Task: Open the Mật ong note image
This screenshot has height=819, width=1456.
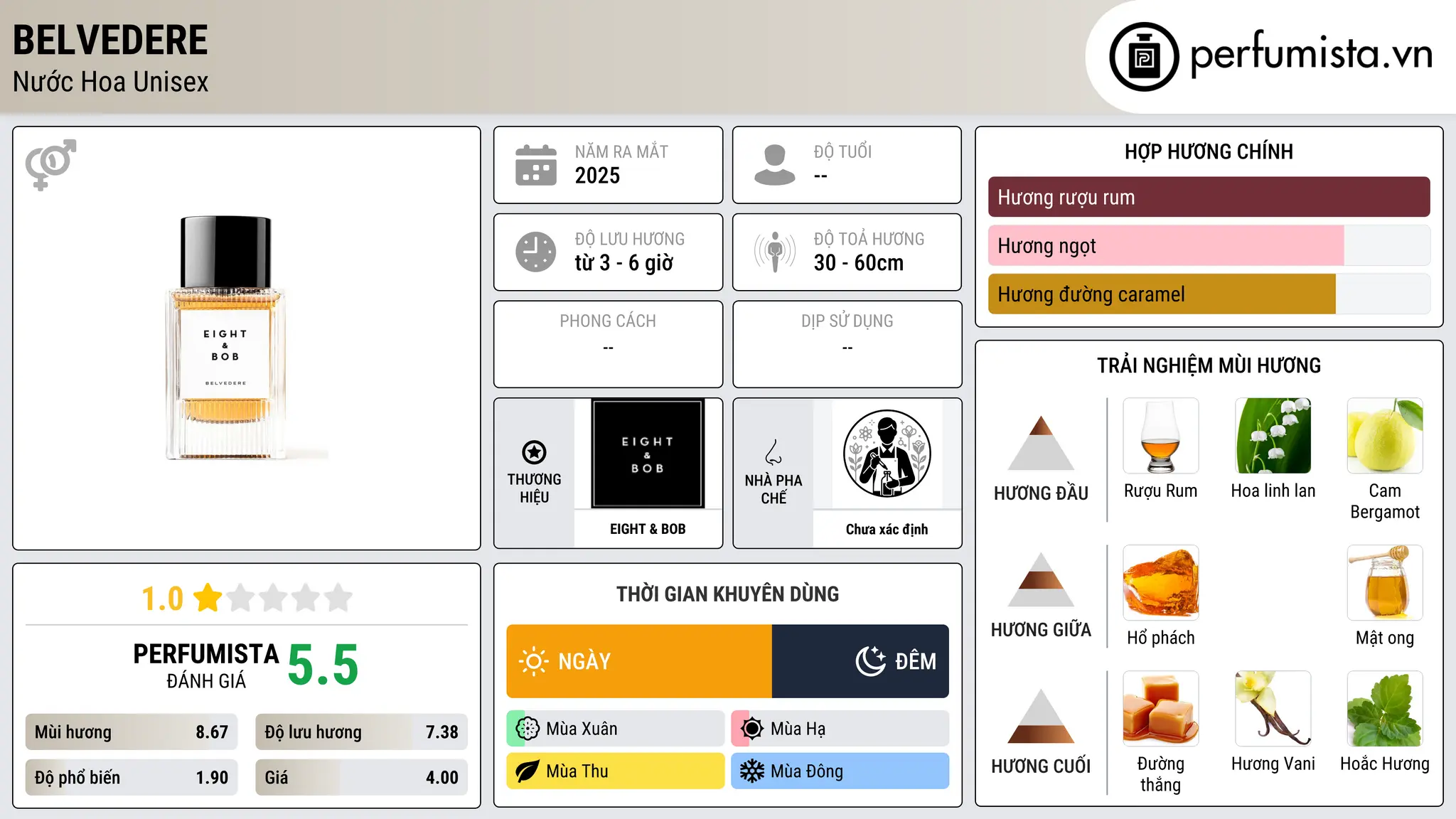Action: tap(1385, 583)
